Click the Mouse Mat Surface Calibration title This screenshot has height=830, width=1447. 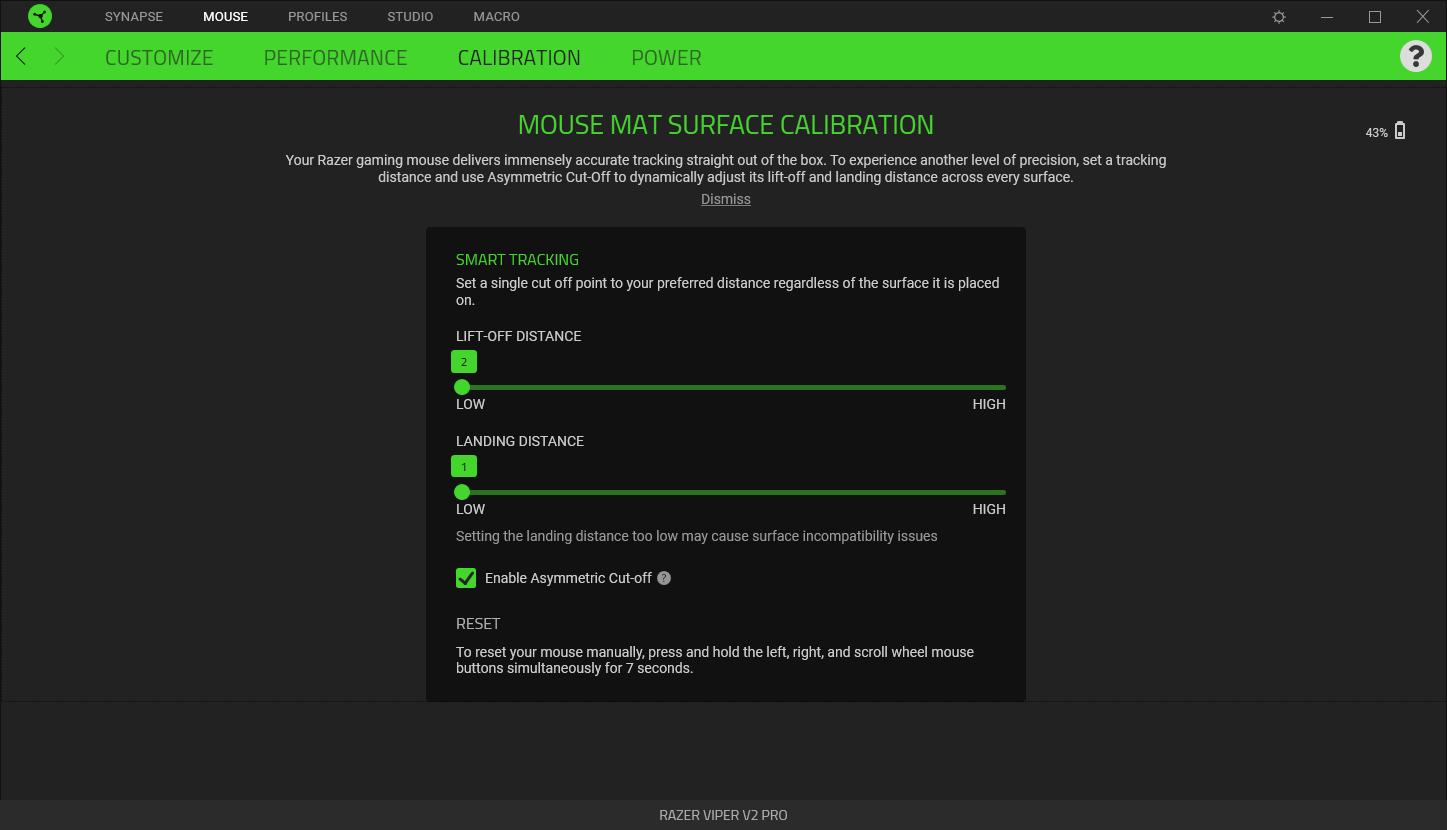(x=726, y=125)
